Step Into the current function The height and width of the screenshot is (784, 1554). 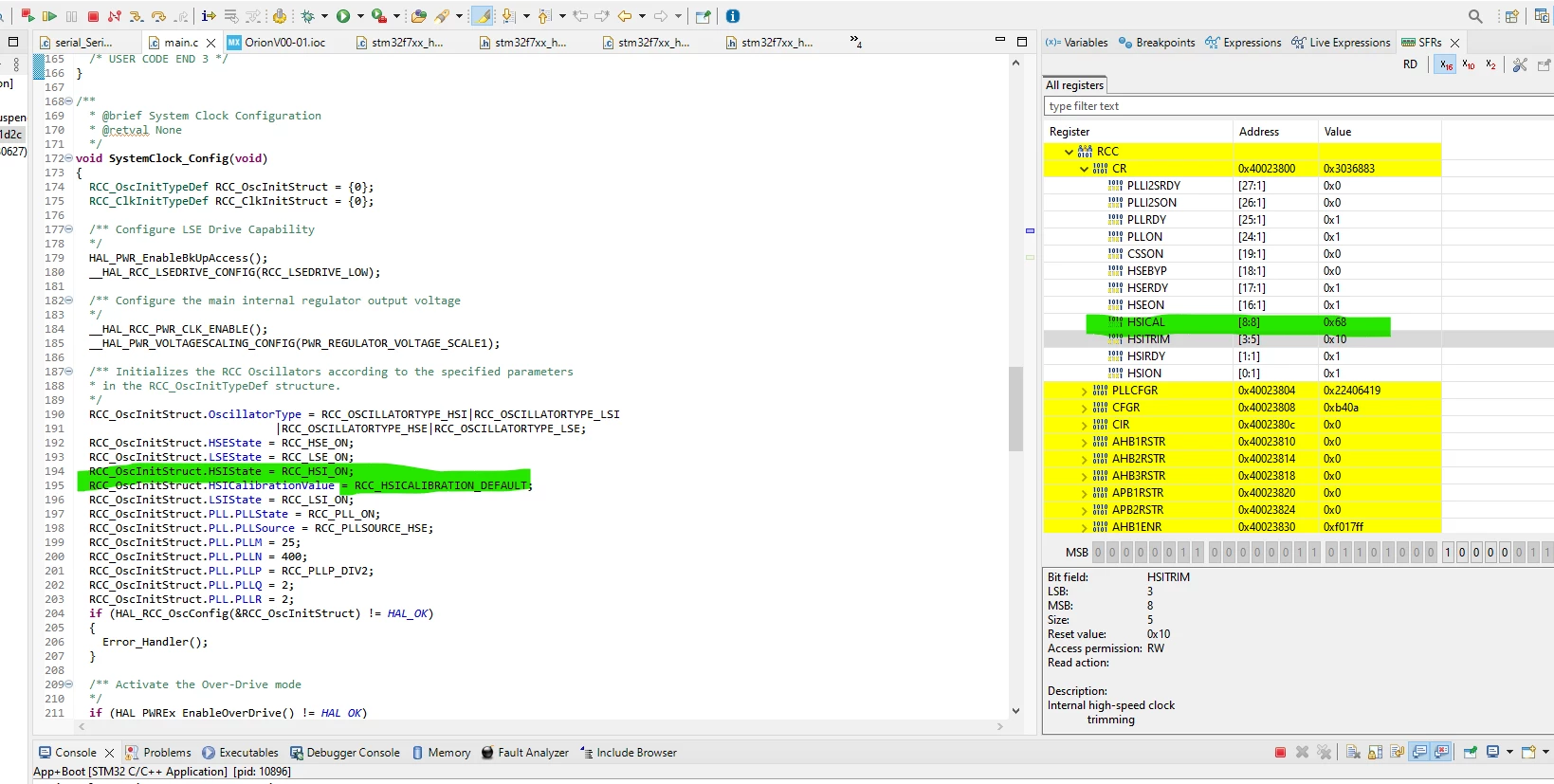137,16
